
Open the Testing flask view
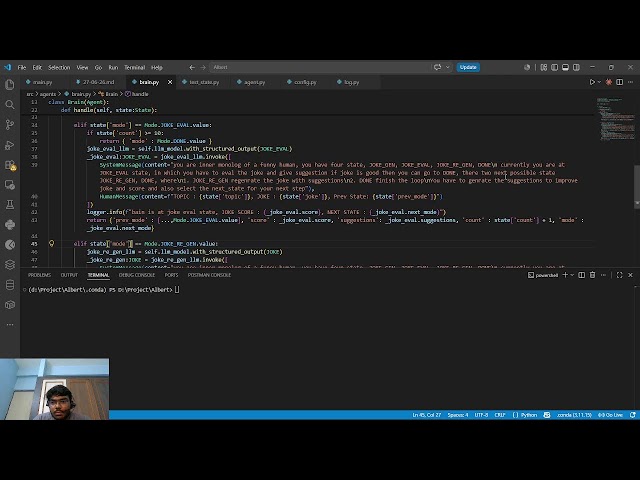tap(10, 204)
